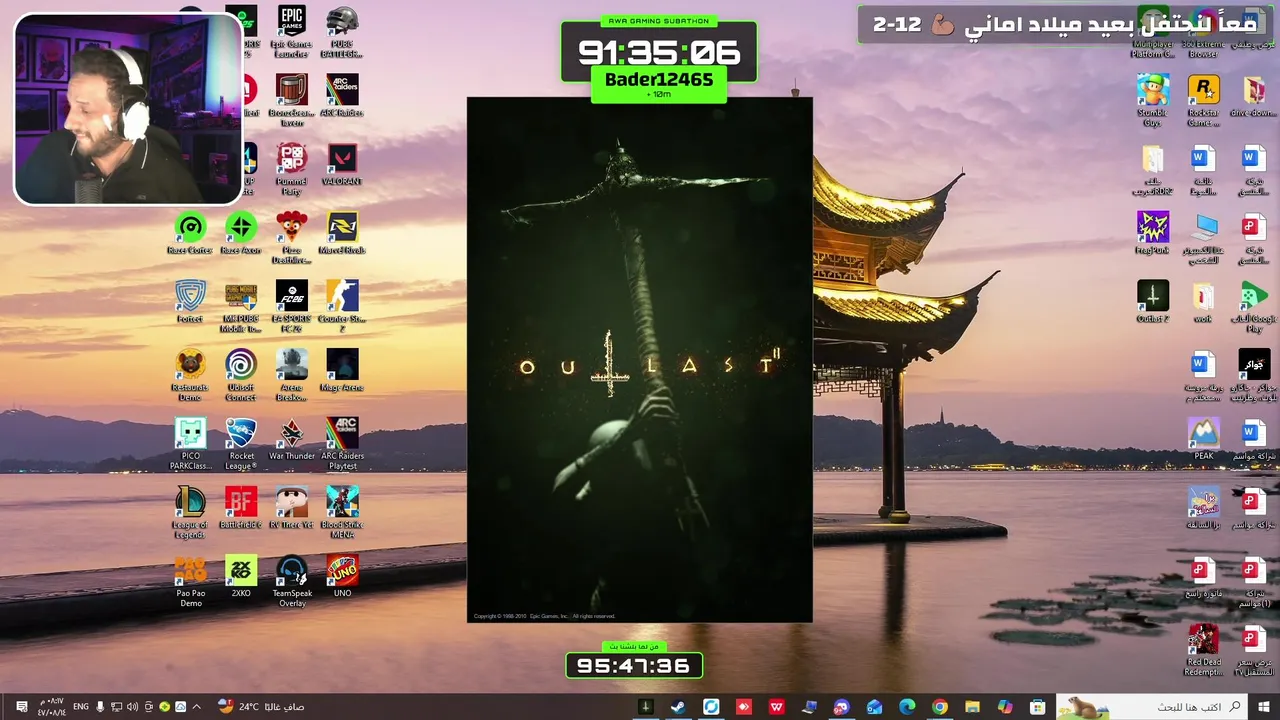Click the Outlast 2 splash screen
The image size is (1280, 720).
[640, 360]
